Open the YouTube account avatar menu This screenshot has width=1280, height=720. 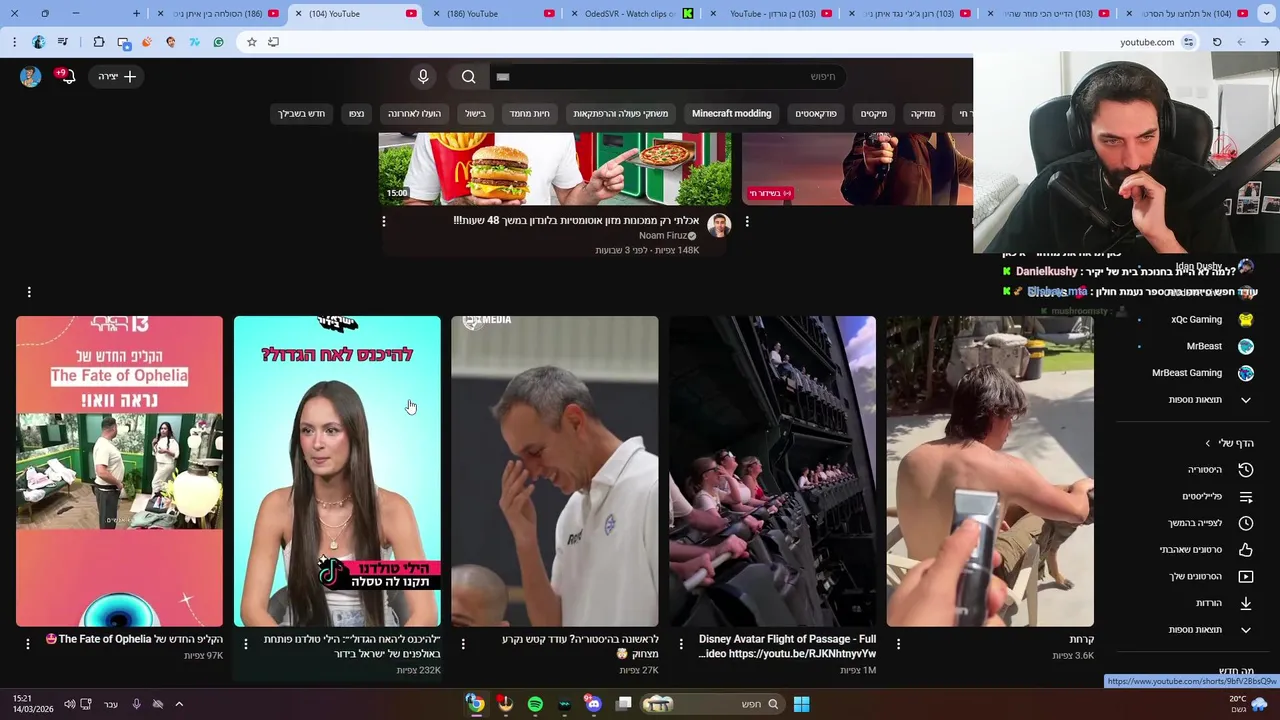30,77
